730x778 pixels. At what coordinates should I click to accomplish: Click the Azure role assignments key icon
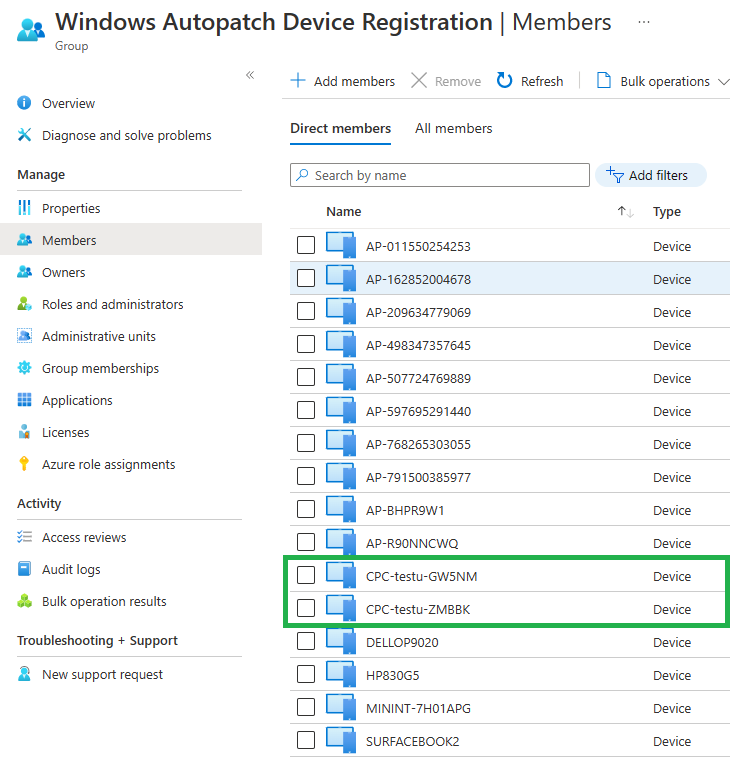click(24, 463)
